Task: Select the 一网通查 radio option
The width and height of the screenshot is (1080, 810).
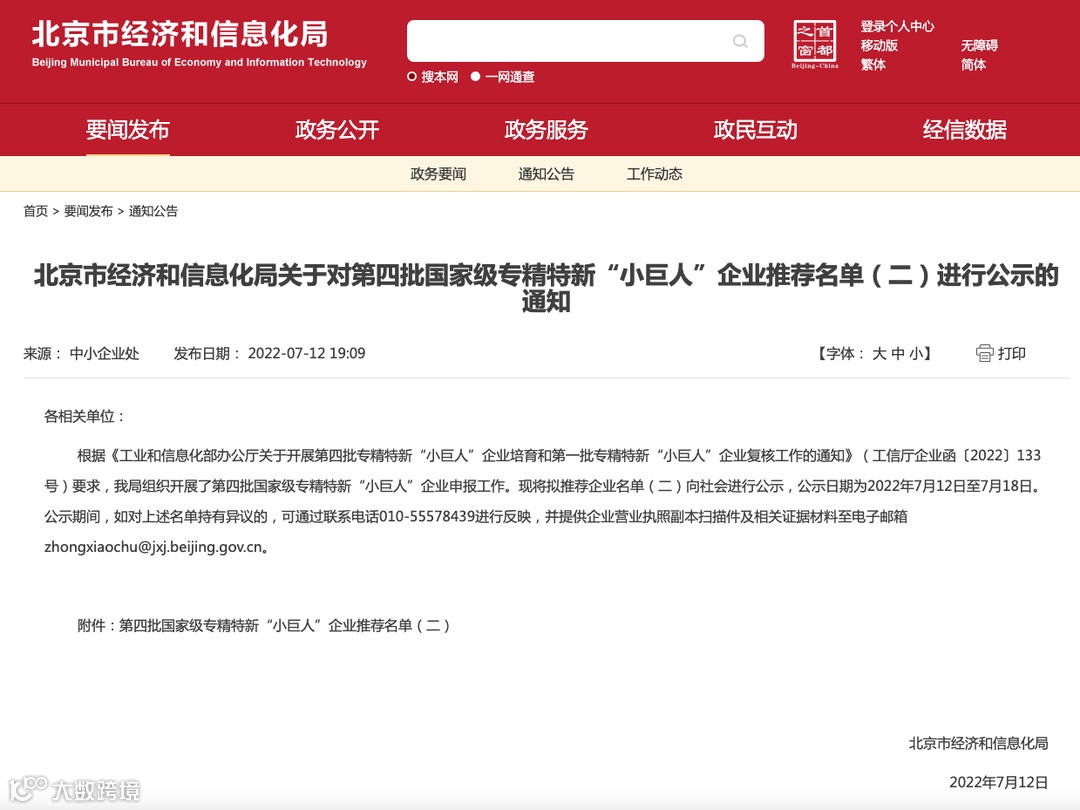Action: (475, 76)
